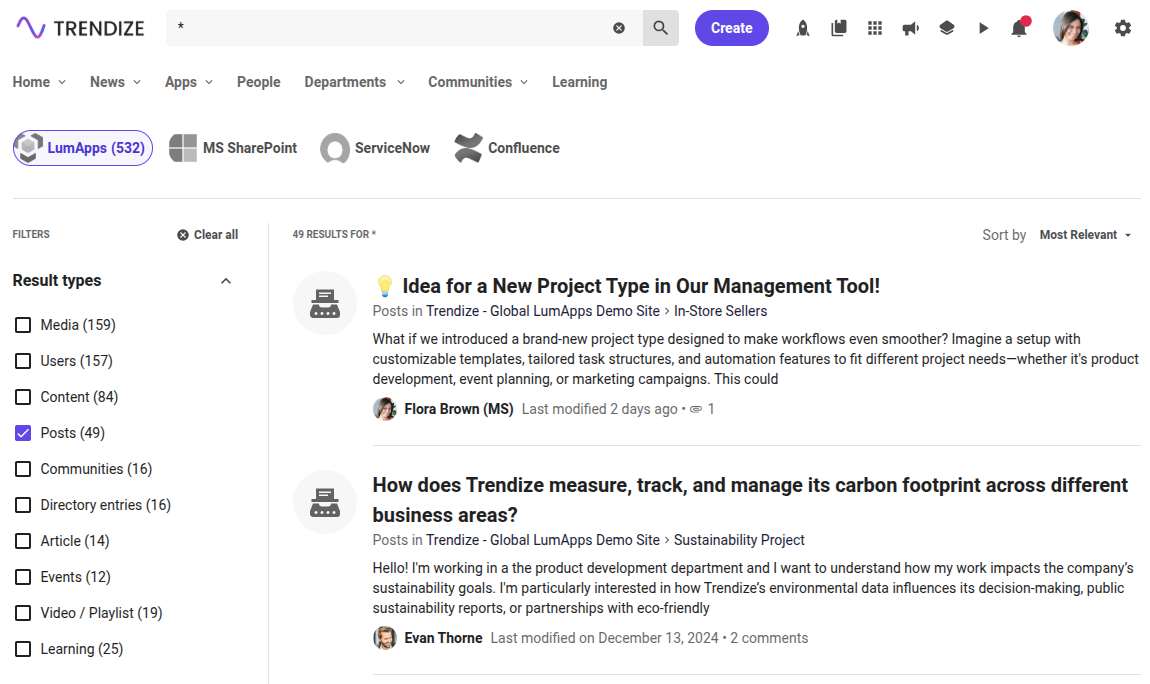1150x684 pixels.
Task: Open the carbon footprint post title
Action: coord(750,500)
